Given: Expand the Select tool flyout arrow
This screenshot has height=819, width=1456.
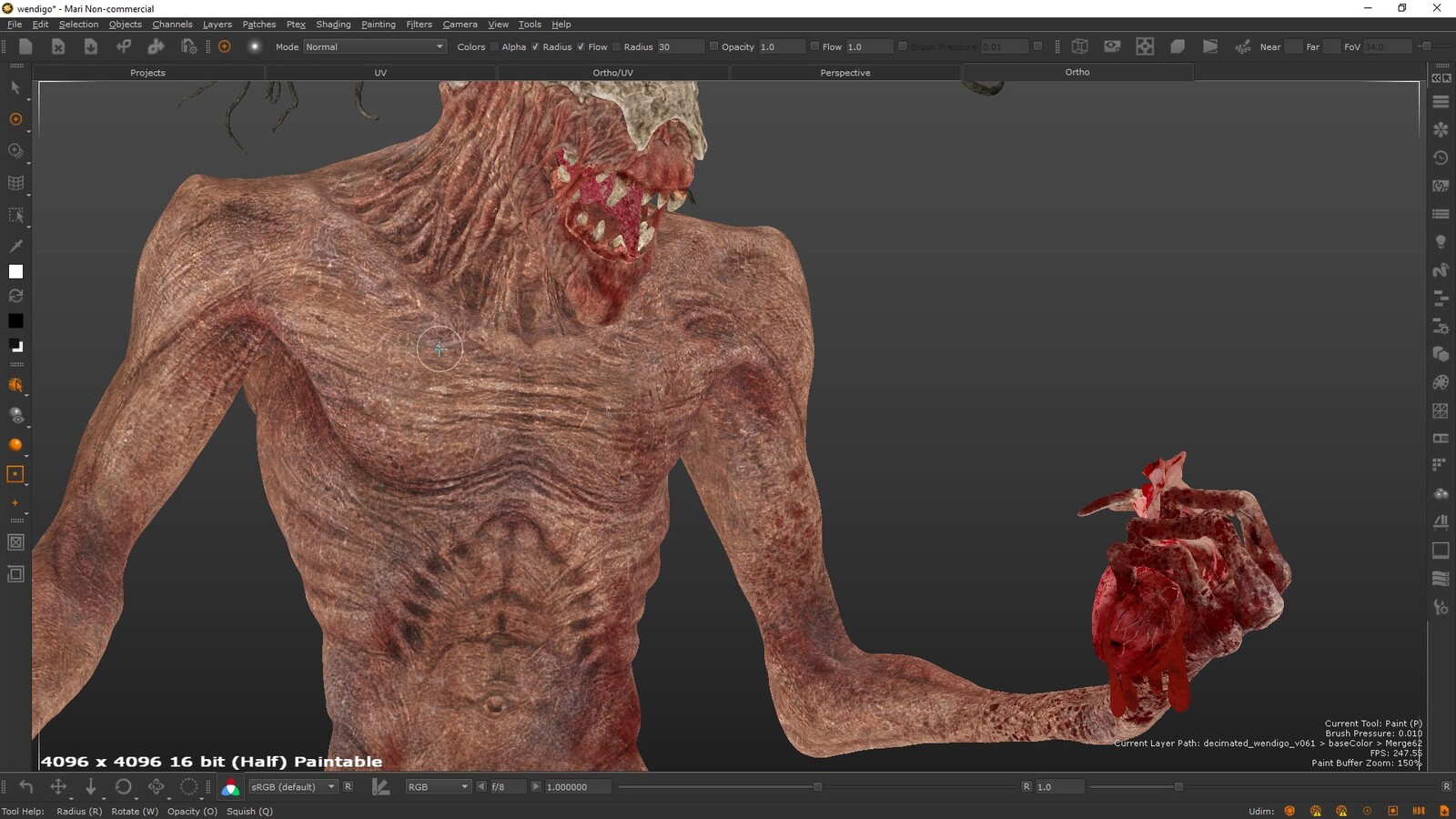Looking at the screenshot, I should 28,99.
